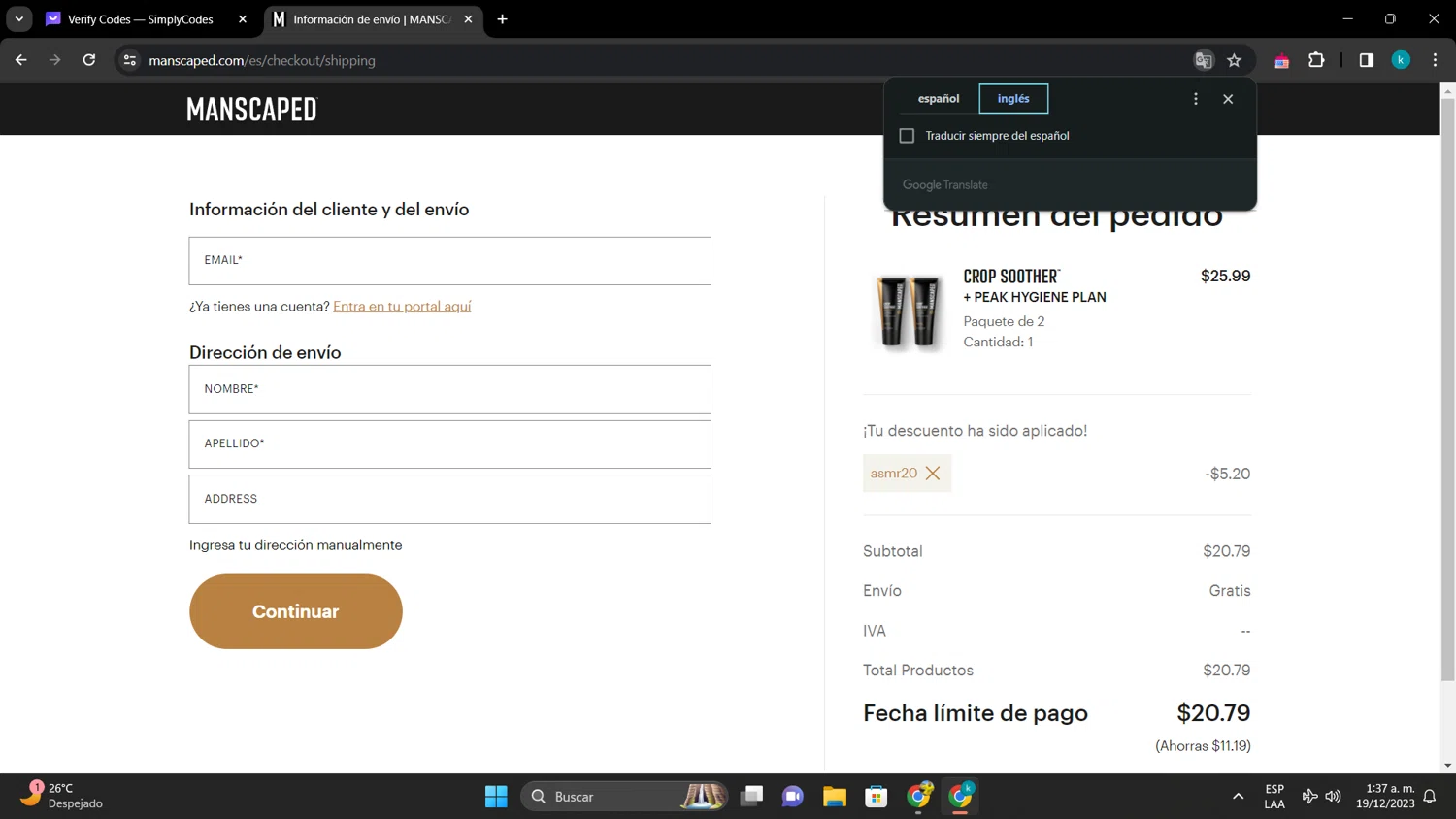
Task: Open the Chrome profile avatar 'k'
Action: (x=1401, y=60)
